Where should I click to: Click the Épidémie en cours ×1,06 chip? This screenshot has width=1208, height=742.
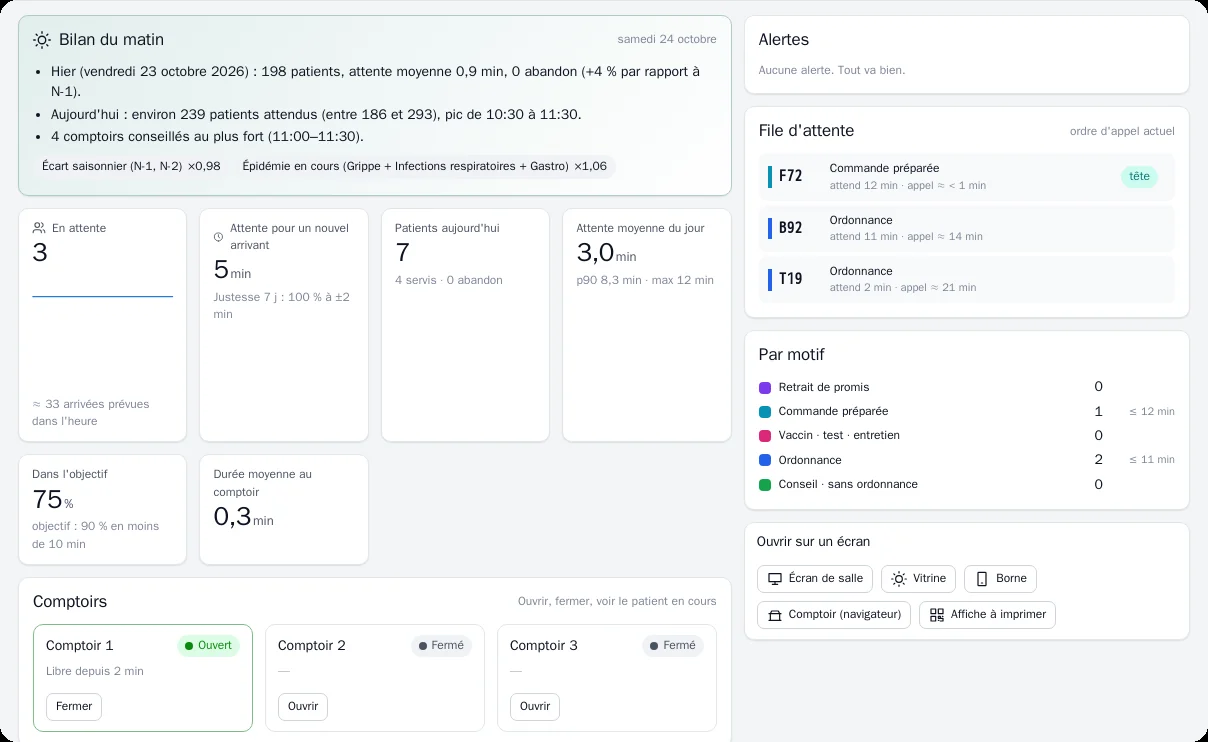tap(424, 166)
